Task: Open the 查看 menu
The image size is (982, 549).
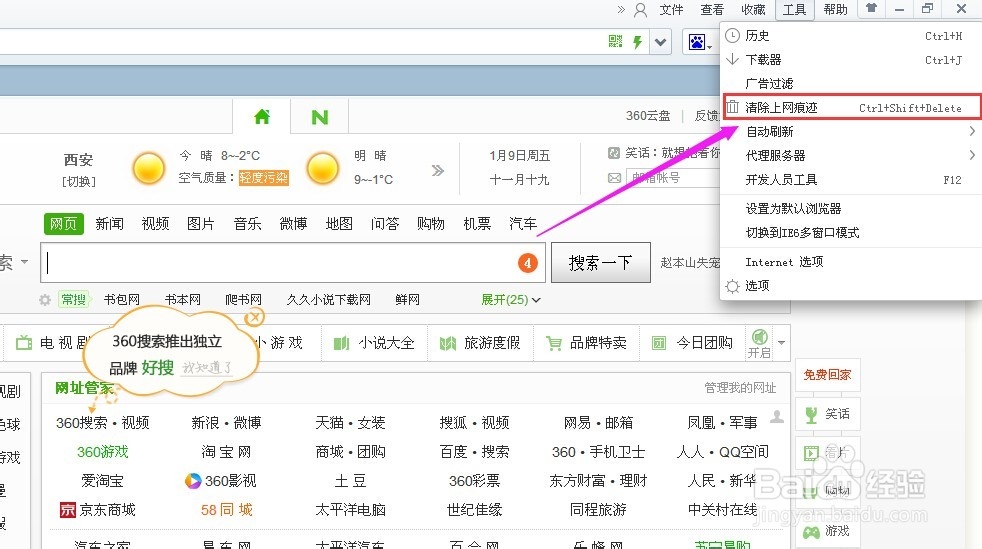Action: click(712, 9)
